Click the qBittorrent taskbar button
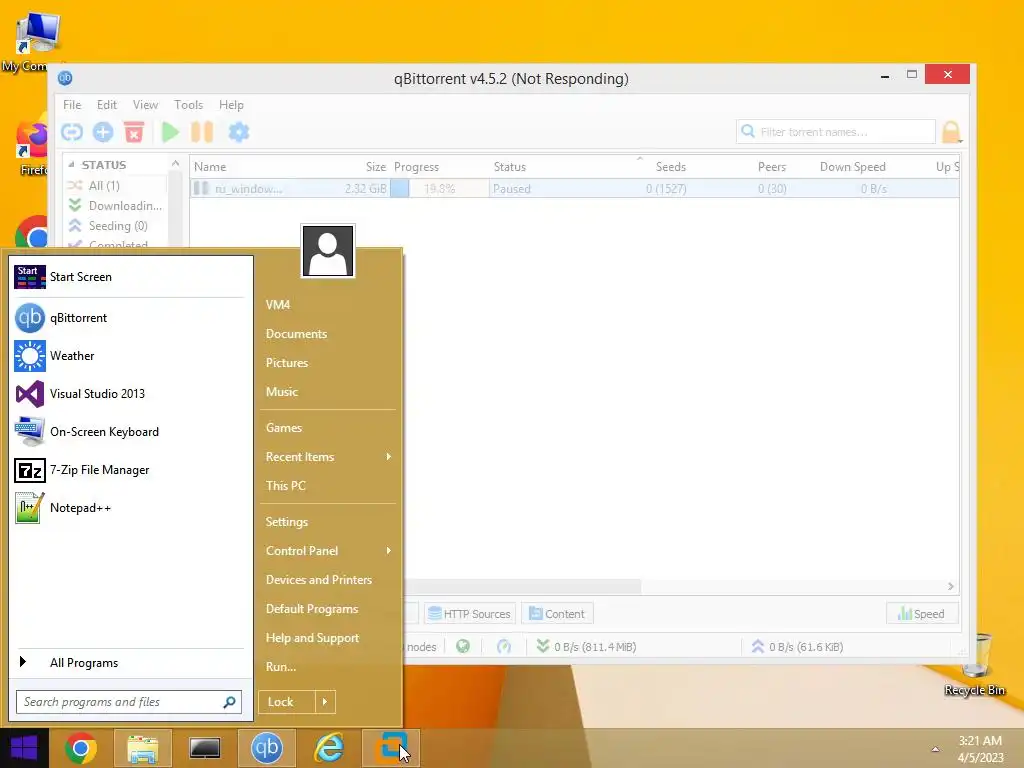1024x768 pixels. (x=266, y=748)
